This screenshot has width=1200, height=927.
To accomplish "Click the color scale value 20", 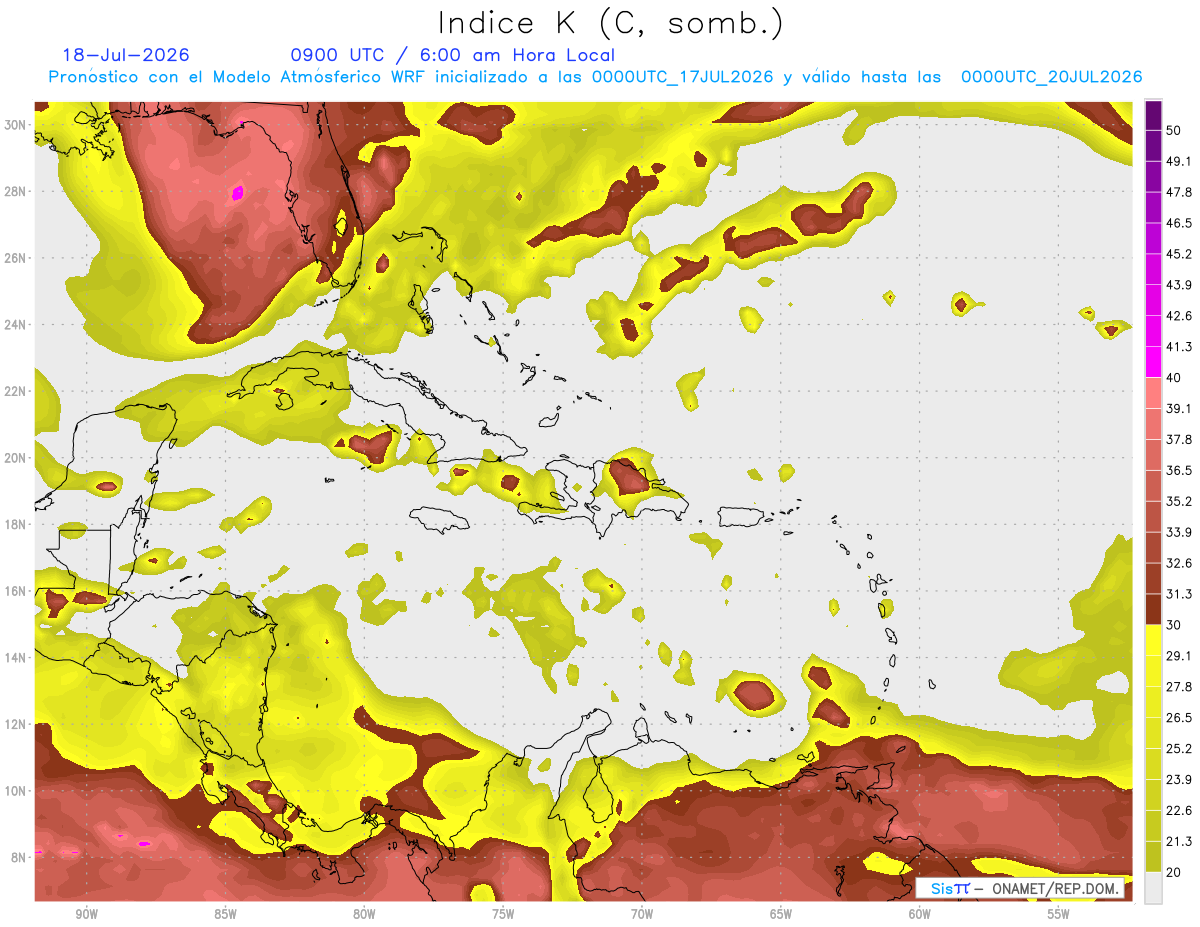I will [1175, 872].
